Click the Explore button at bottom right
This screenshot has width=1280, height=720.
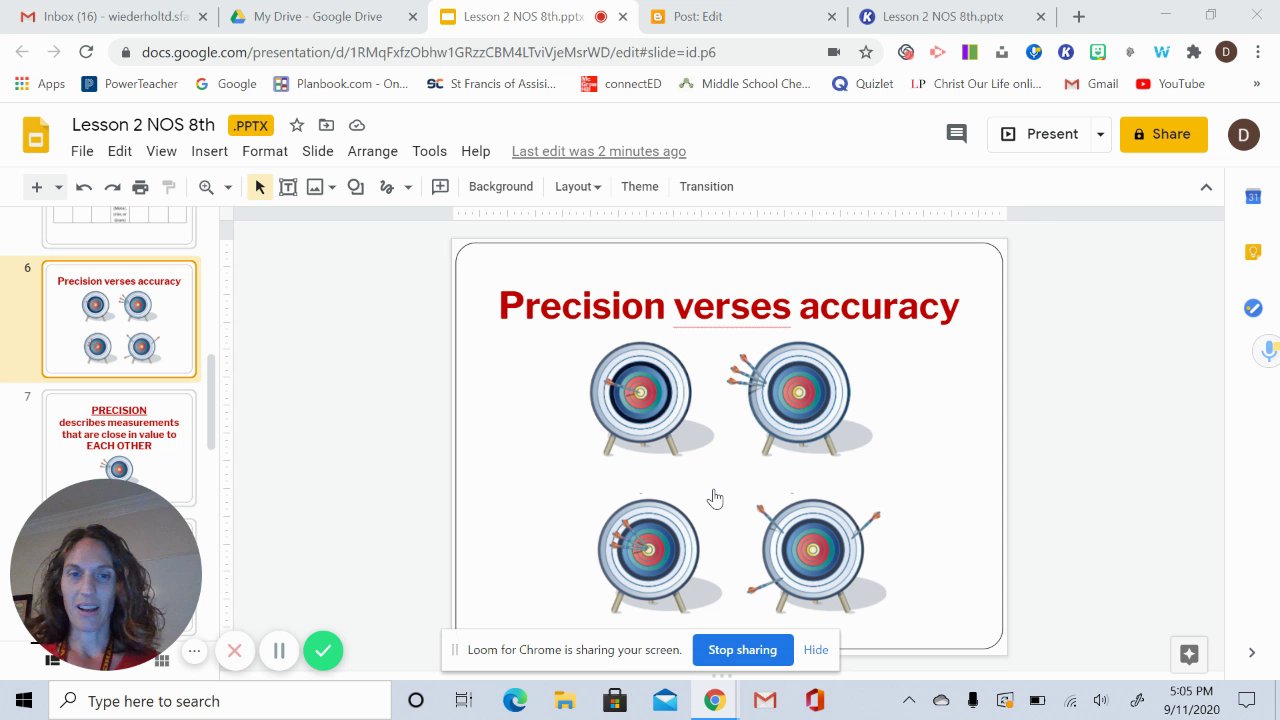pos(1189,654)
